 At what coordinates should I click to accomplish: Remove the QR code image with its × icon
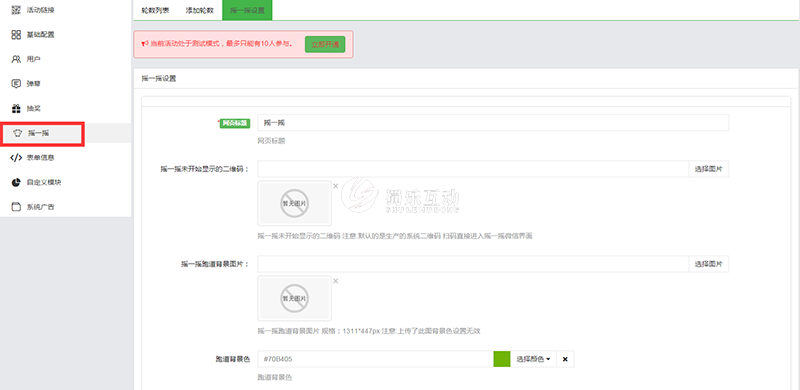click(x=336, y=186)
